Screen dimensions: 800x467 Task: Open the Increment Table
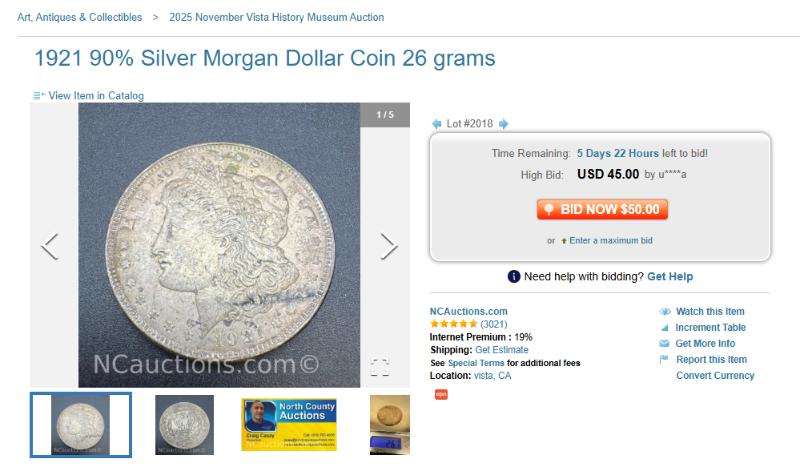coord(710,328)
